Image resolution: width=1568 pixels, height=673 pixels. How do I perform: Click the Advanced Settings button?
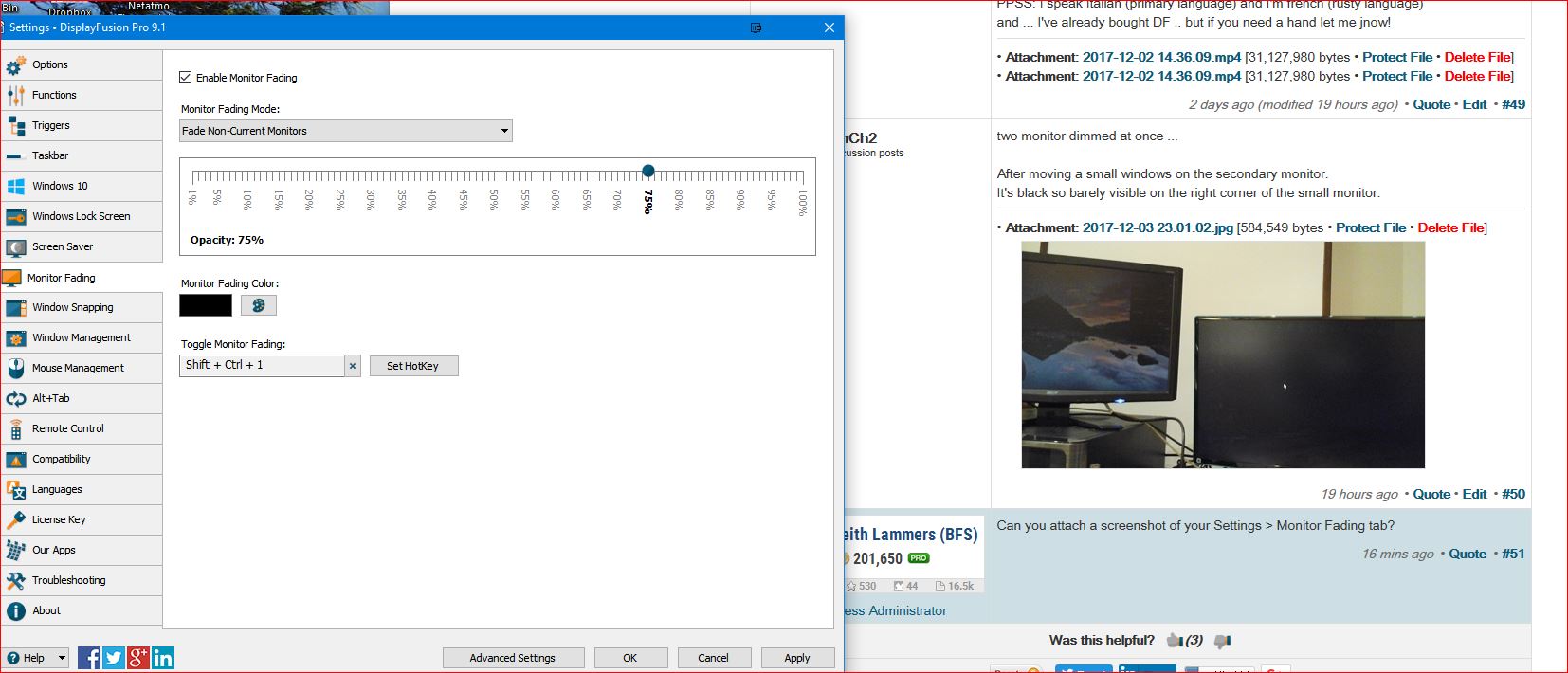pyautogui.click(x=512, y=658)
